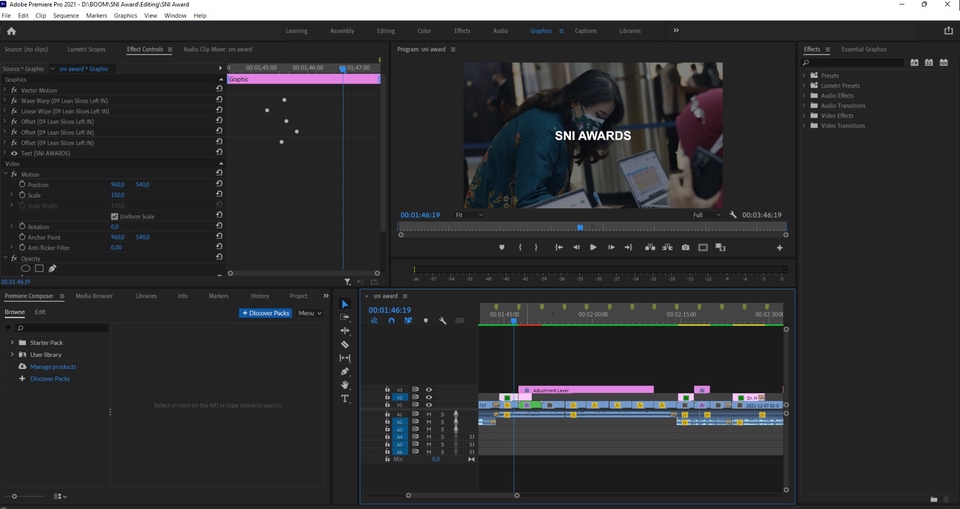
Task: Open the Graphics menu
Action: pos(126,15)
